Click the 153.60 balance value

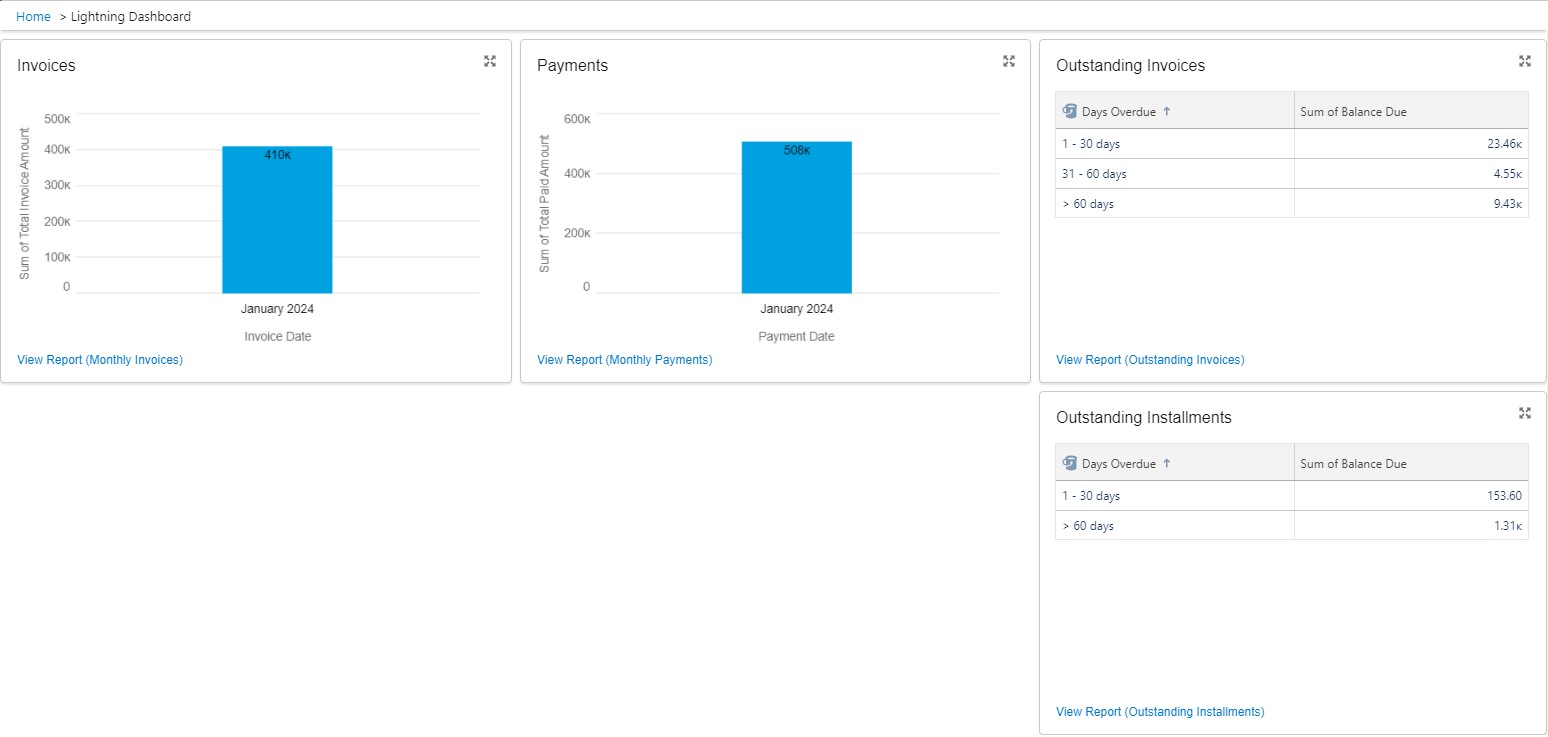[x=1504, y=496]
